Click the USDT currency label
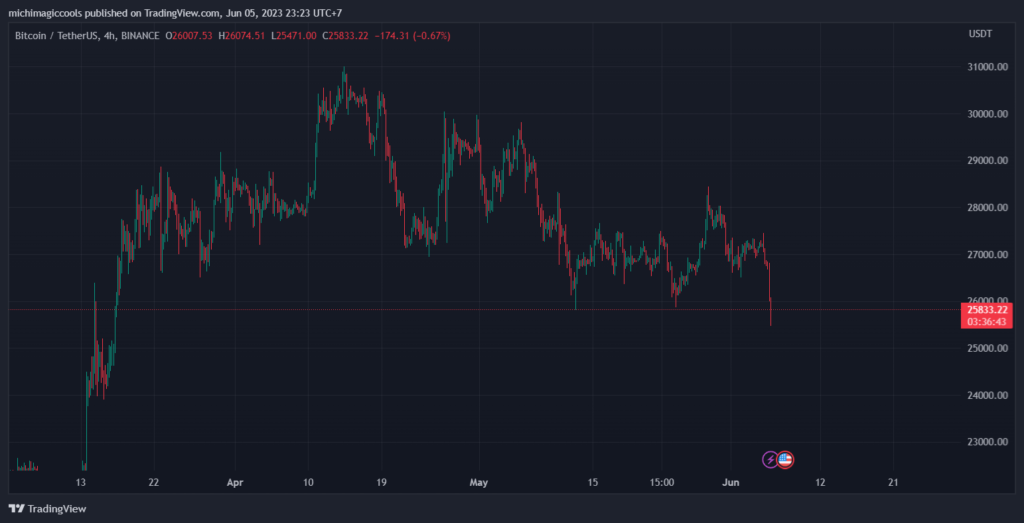The height and width of the screenshot is (523, 1024). tap(979, 35)
